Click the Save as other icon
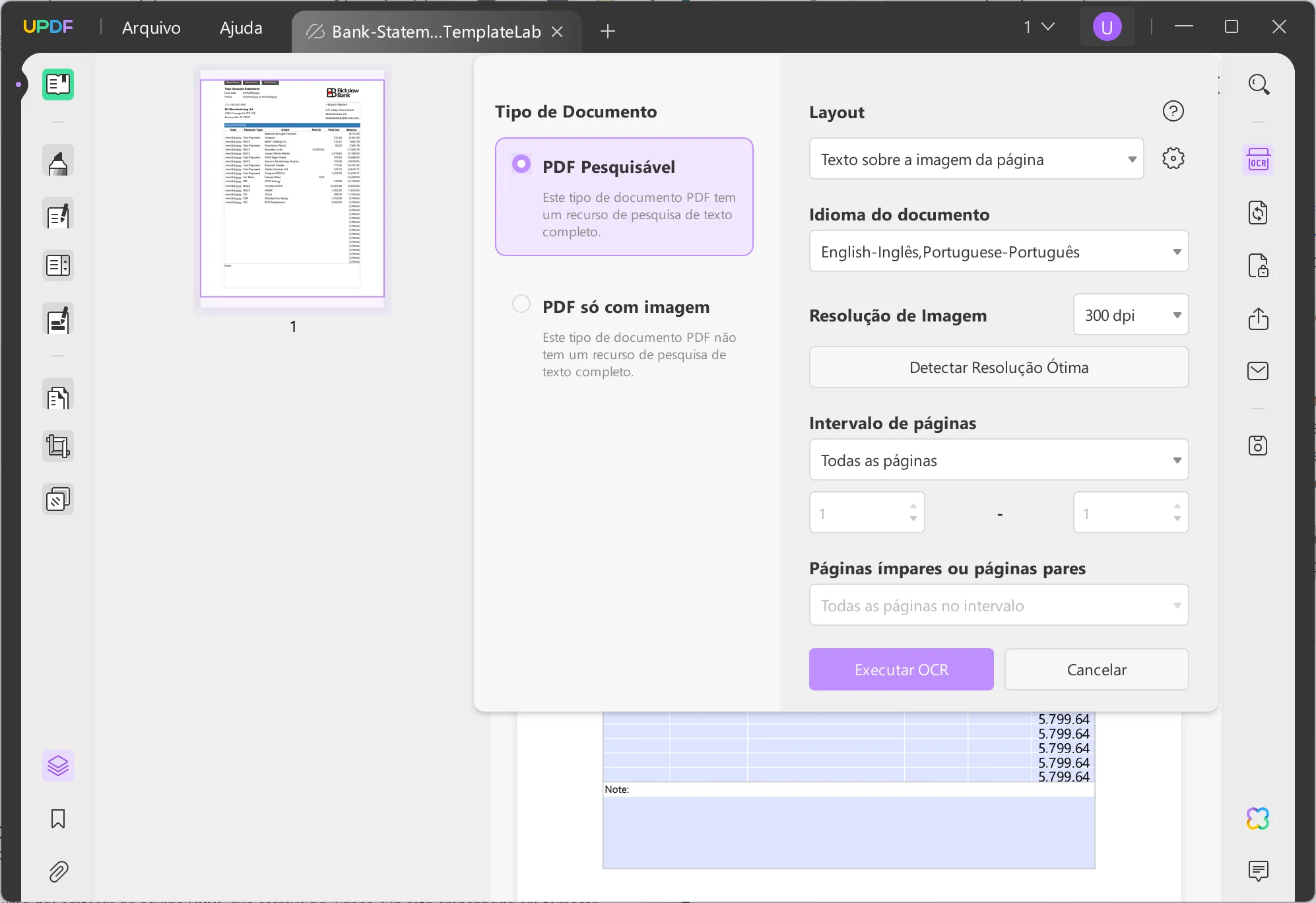This screenshot has height=903, width=1316. (x=1258, y=446)
